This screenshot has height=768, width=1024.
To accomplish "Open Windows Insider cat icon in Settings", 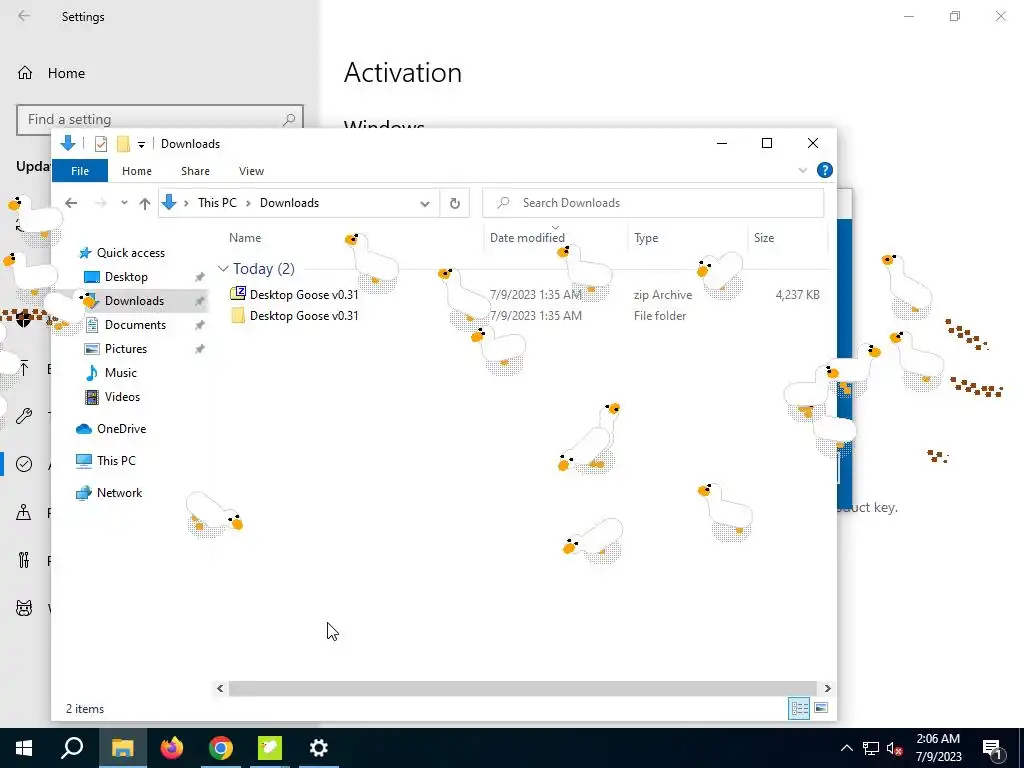I will [24, 608].
